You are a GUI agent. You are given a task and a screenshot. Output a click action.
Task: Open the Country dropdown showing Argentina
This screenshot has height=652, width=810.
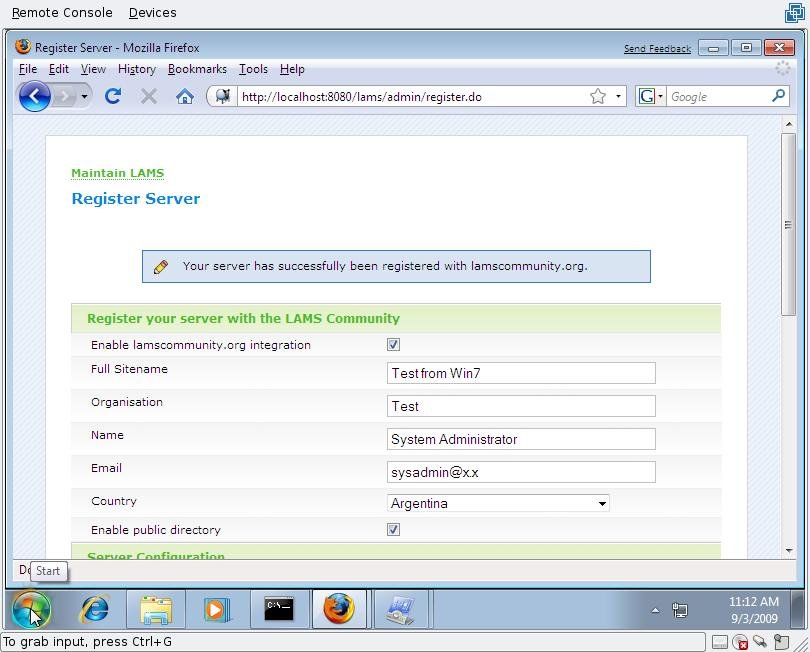coord(498,503)
